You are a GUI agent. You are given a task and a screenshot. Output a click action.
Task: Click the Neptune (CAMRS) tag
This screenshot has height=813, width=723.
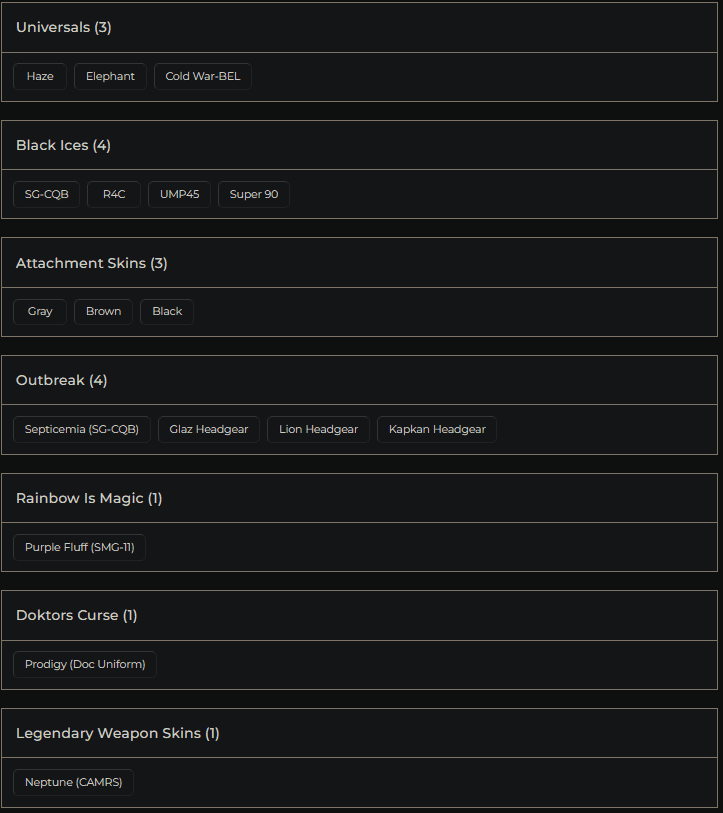[x=73, y=782]
